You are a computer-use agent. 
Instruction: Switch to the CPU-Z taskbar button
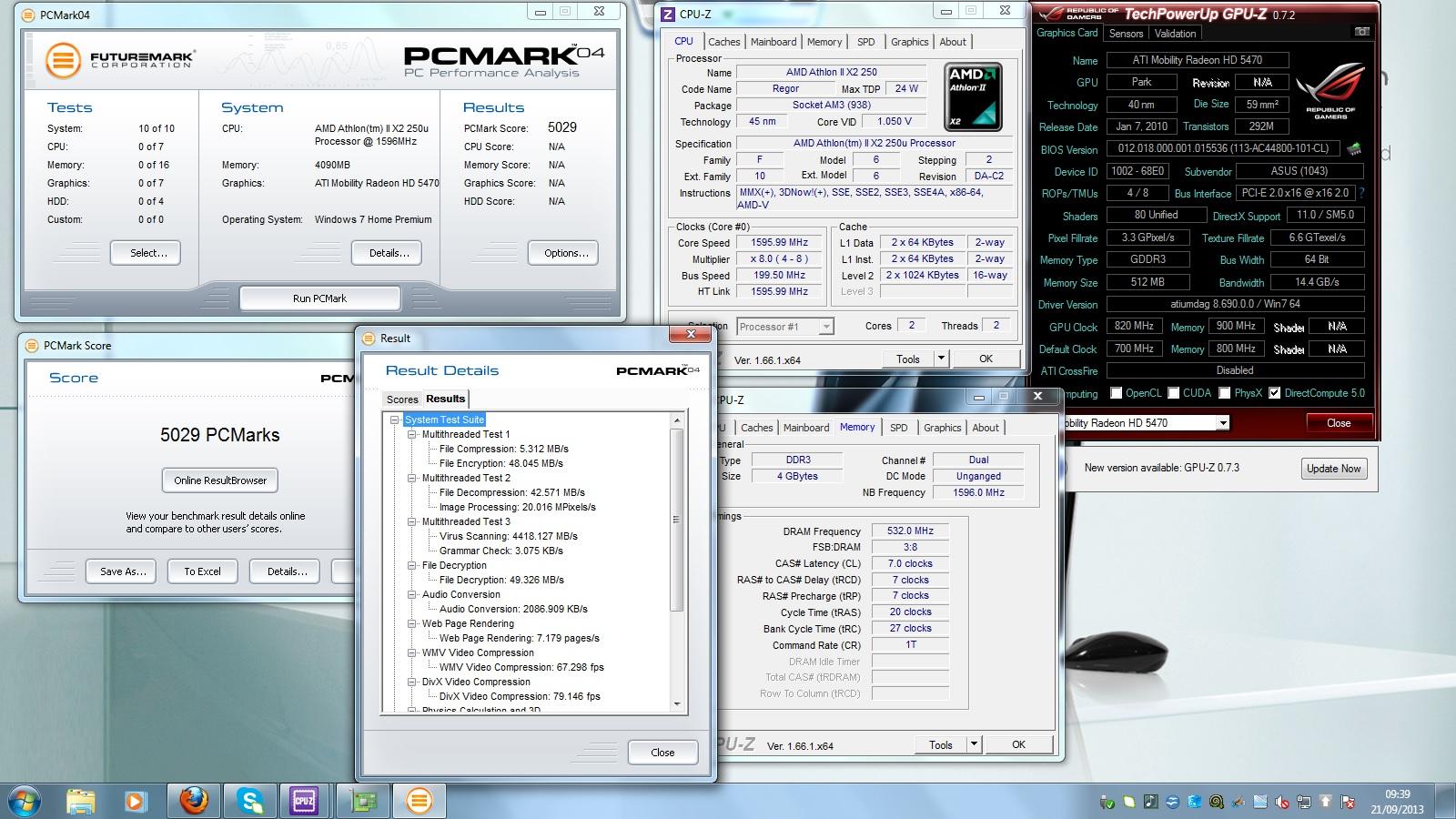click(x=305, y=801)
